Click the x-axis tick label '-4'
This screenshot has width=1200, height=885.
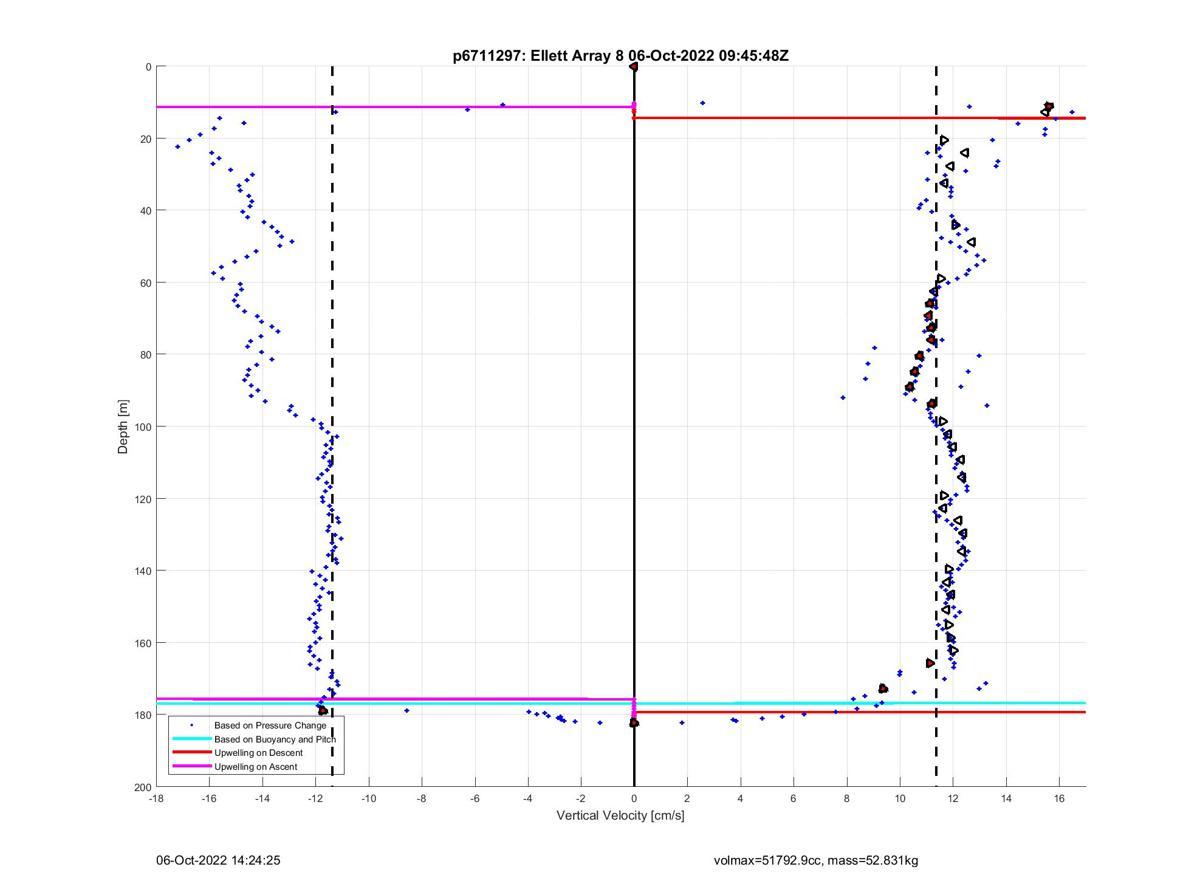coord(527,798)
